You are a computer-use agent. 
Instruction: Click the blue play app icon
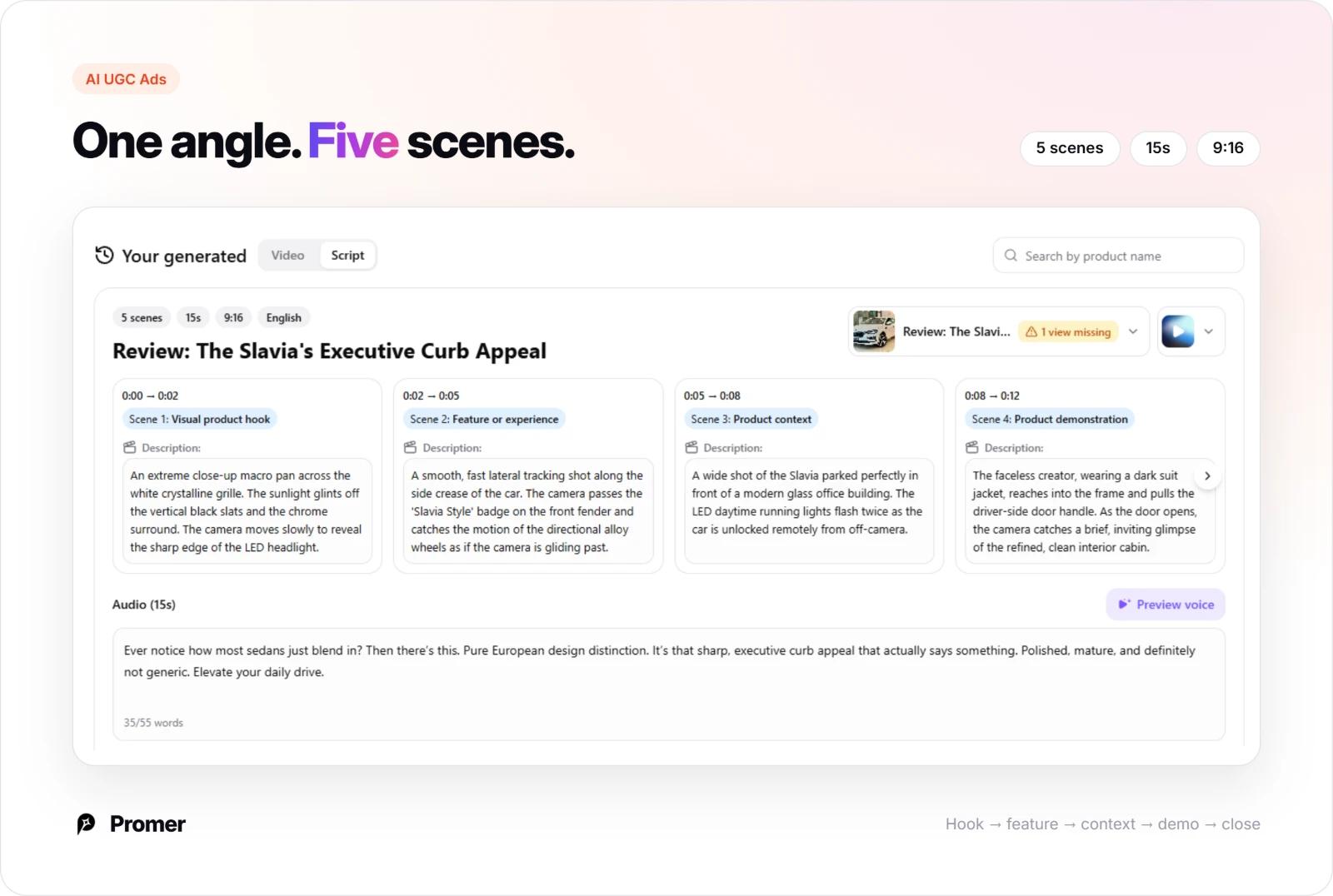[1177, 331]
